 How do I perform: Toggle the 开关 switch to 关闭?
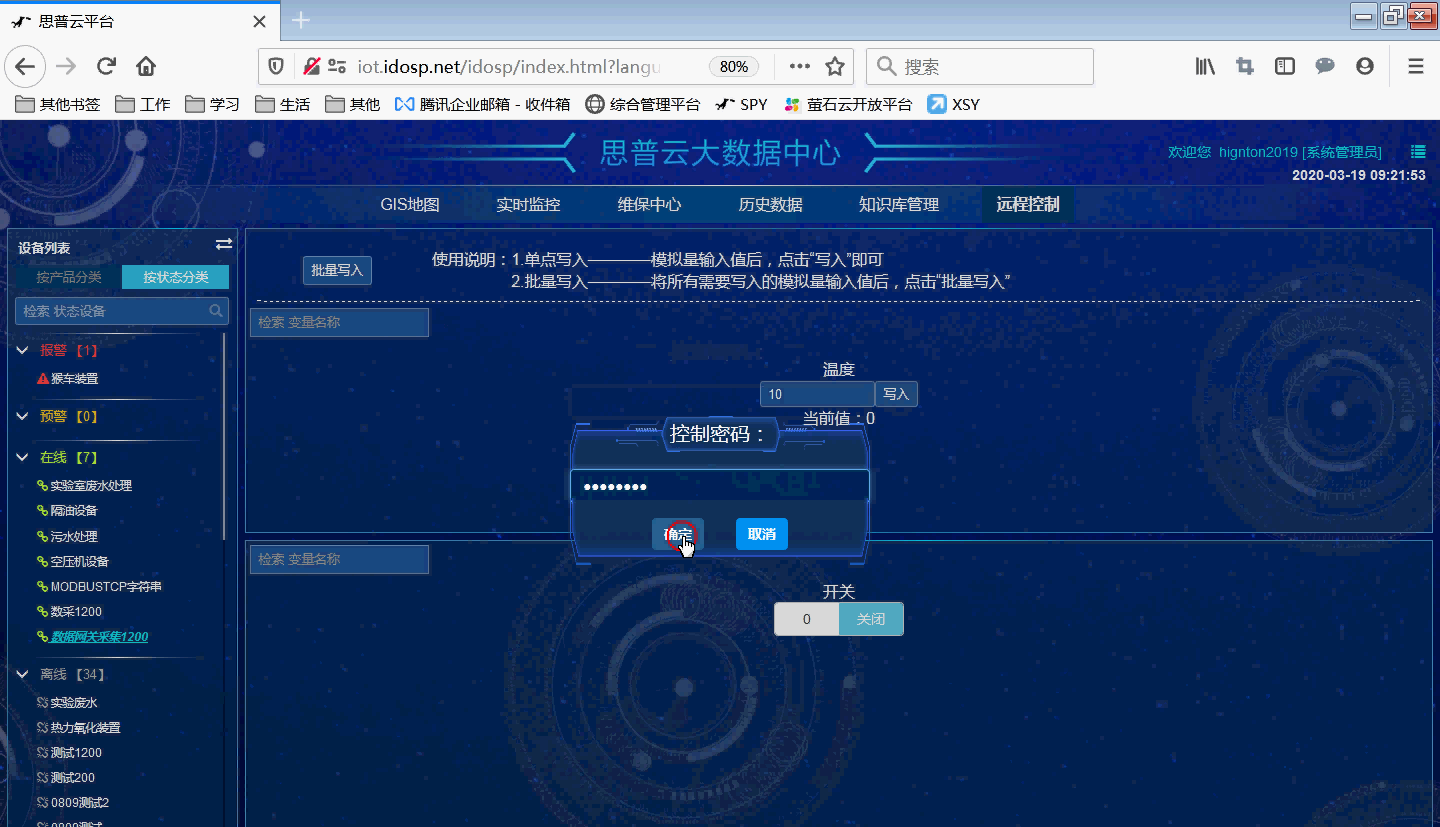click(x=870, y=618)
